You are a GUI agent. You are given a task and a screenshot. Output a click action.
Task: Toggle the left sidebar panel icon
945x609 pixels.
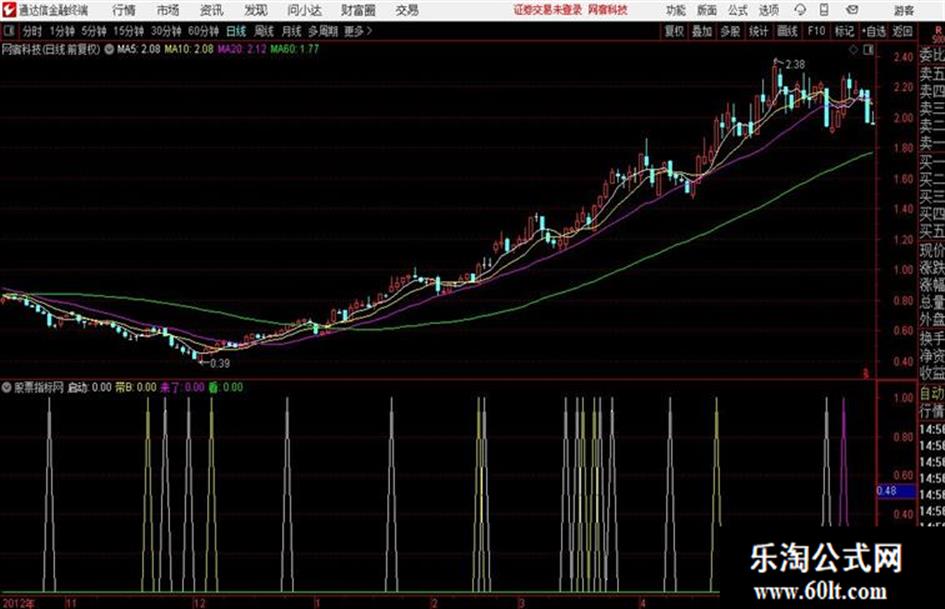coord(9,31)
